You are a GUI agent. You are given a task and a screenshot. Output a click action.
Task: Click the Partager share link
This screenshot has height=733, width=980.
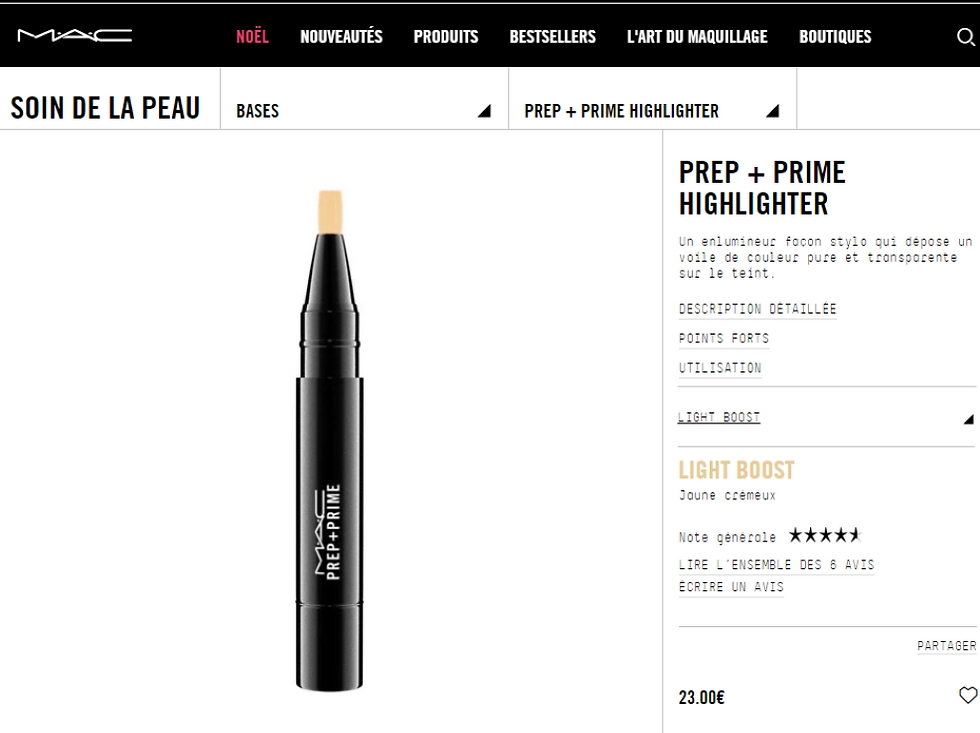click(946, 646)
